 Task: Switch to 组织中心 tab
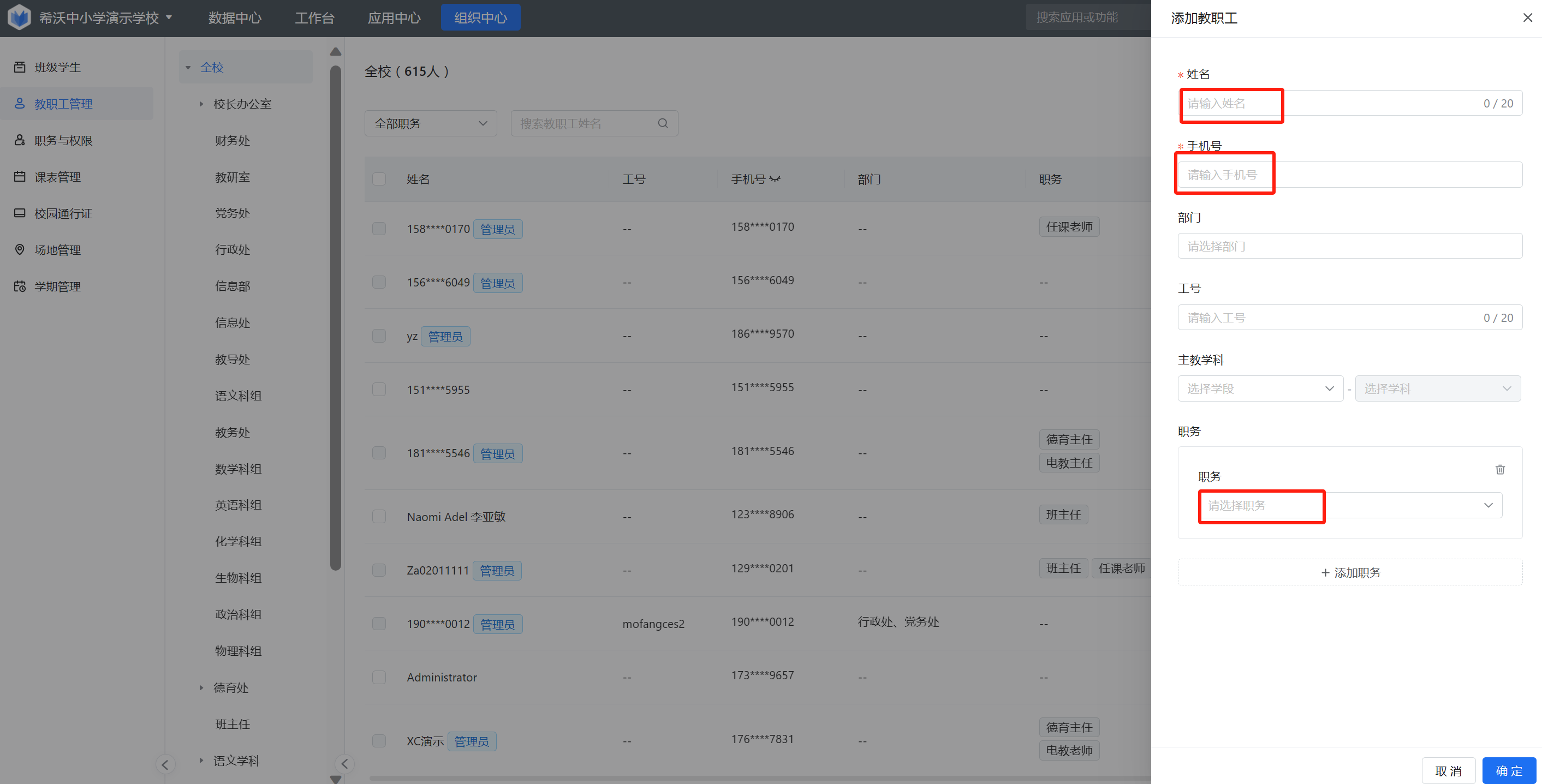[x=480, y=17]
